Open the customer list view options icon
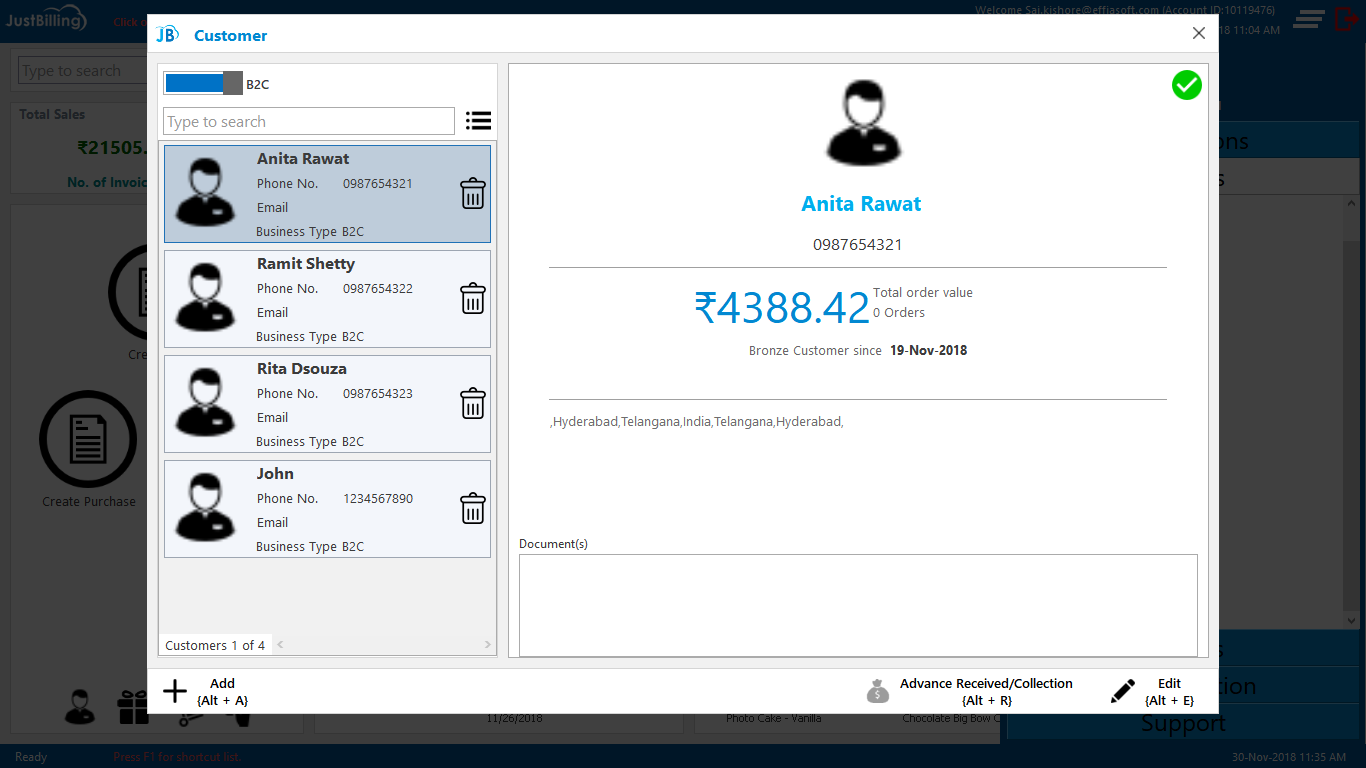Screen dimensions: 1366x768 [x=478, y=121]
